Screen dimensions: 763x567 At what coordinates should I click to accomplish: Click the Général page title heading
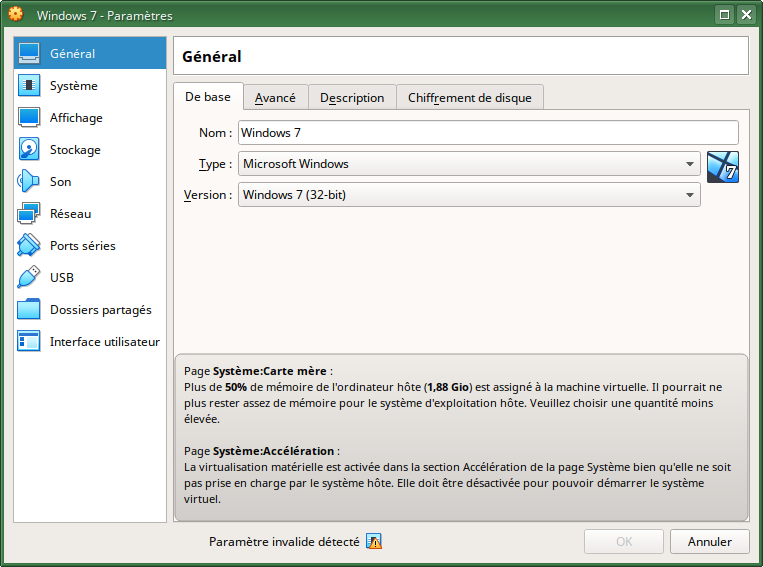coord(212,57)
